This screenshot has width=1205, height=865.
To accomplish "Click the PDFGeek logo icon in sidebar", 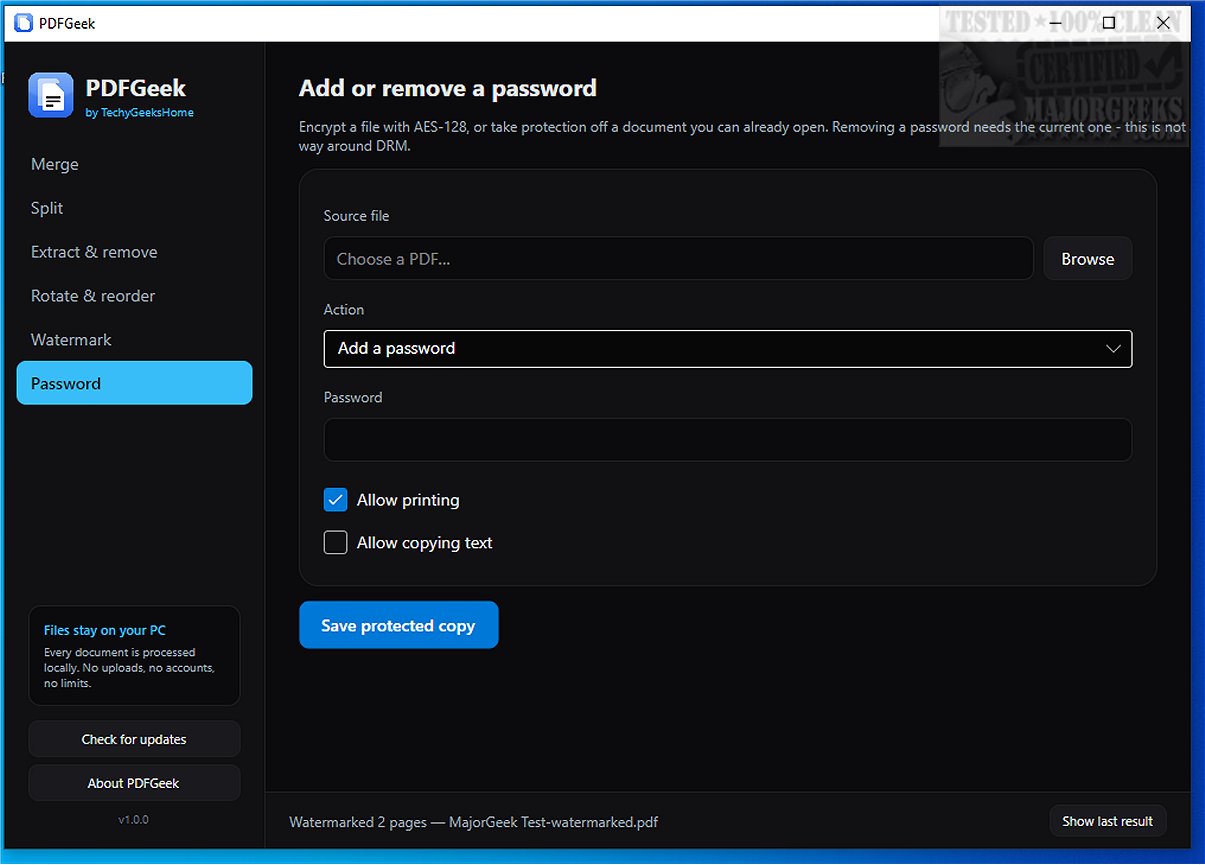I will (51, 95).
